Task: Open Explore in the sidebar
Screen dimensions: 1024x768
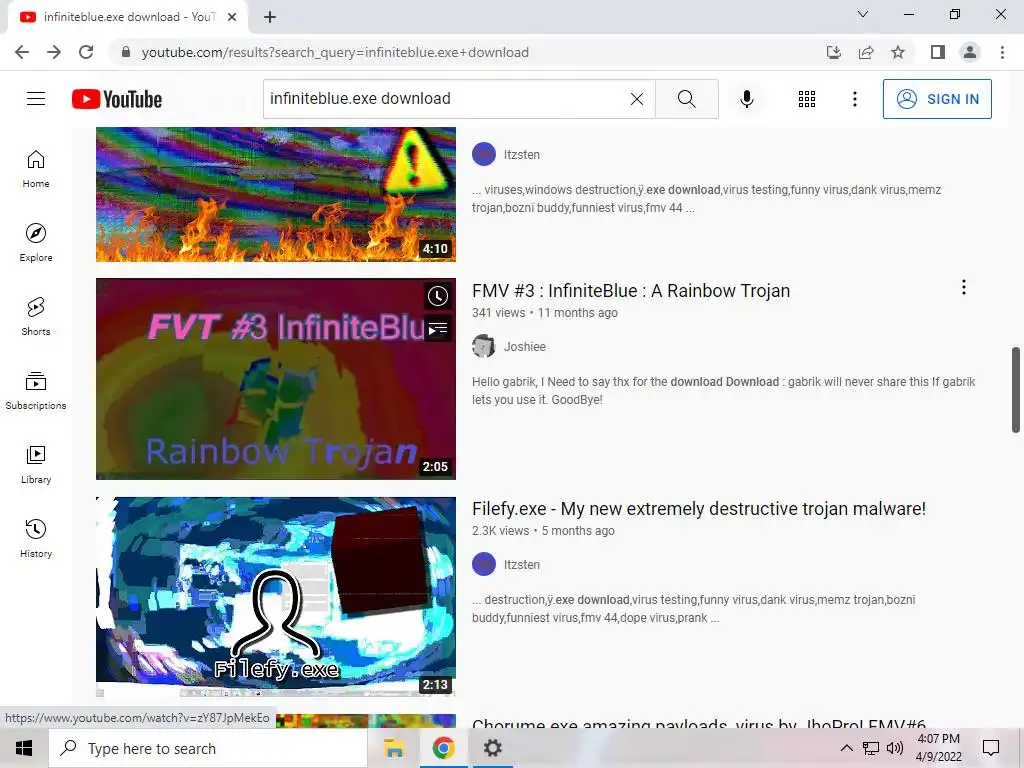Action: [36, 242]
